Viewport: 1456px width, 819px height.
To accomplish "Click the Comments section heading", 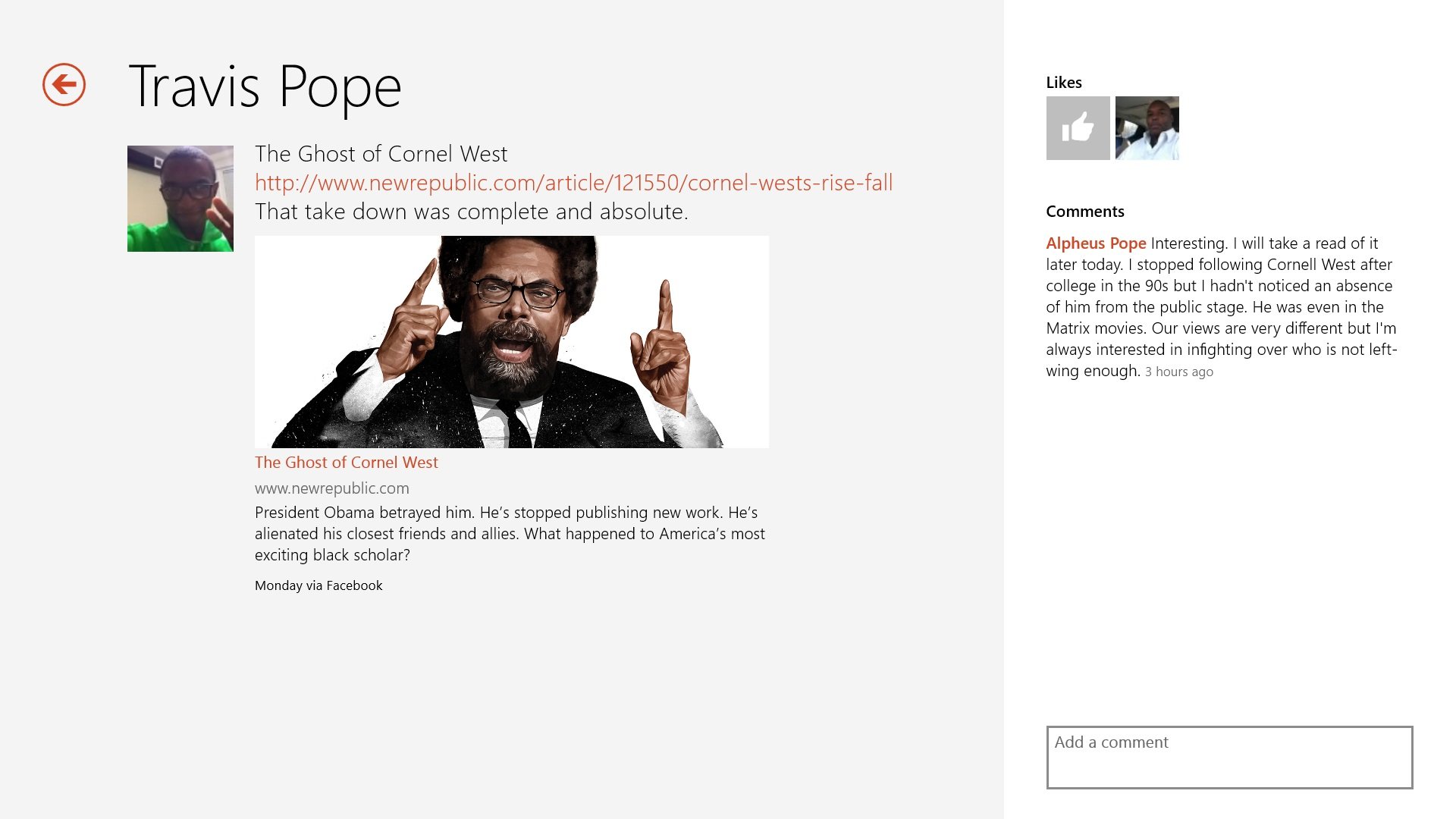I will [1085, 212].
